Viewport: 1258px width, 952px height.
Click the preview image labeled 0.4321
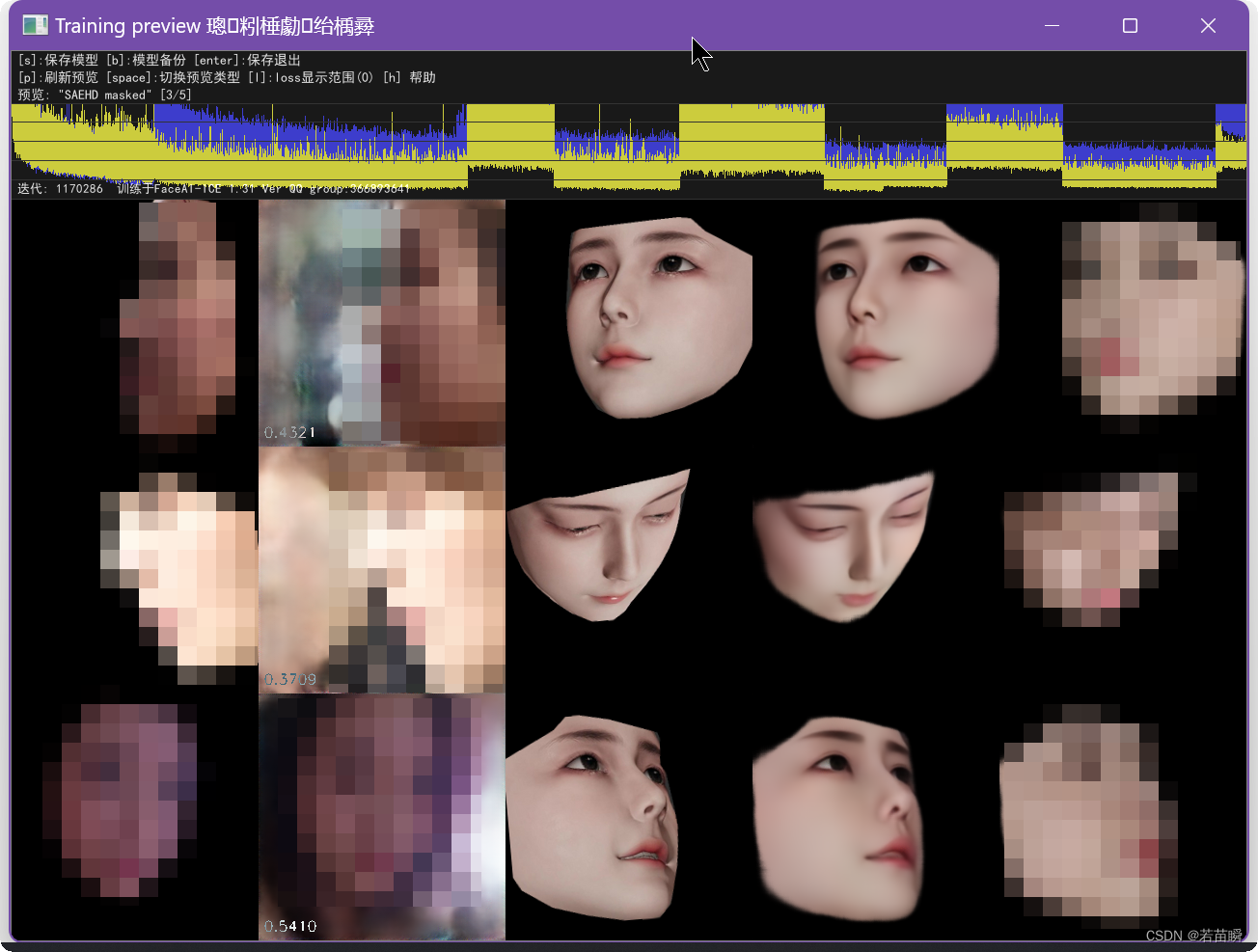[x=382, y=323]
